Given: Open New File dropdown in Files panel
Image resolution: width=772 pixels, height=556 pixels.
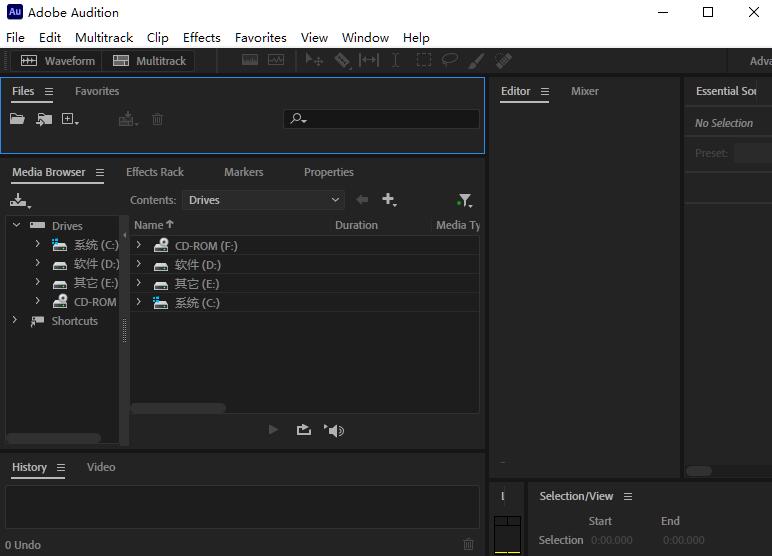Looking at the screenshot, I should [70, 119].
